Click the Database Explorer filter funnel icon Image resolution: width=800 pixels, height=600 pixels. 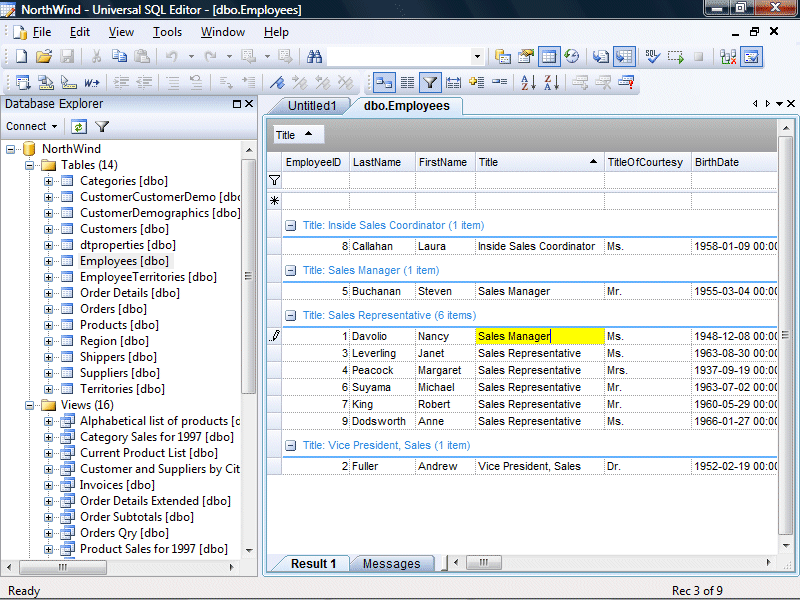(x=102, y=127)
